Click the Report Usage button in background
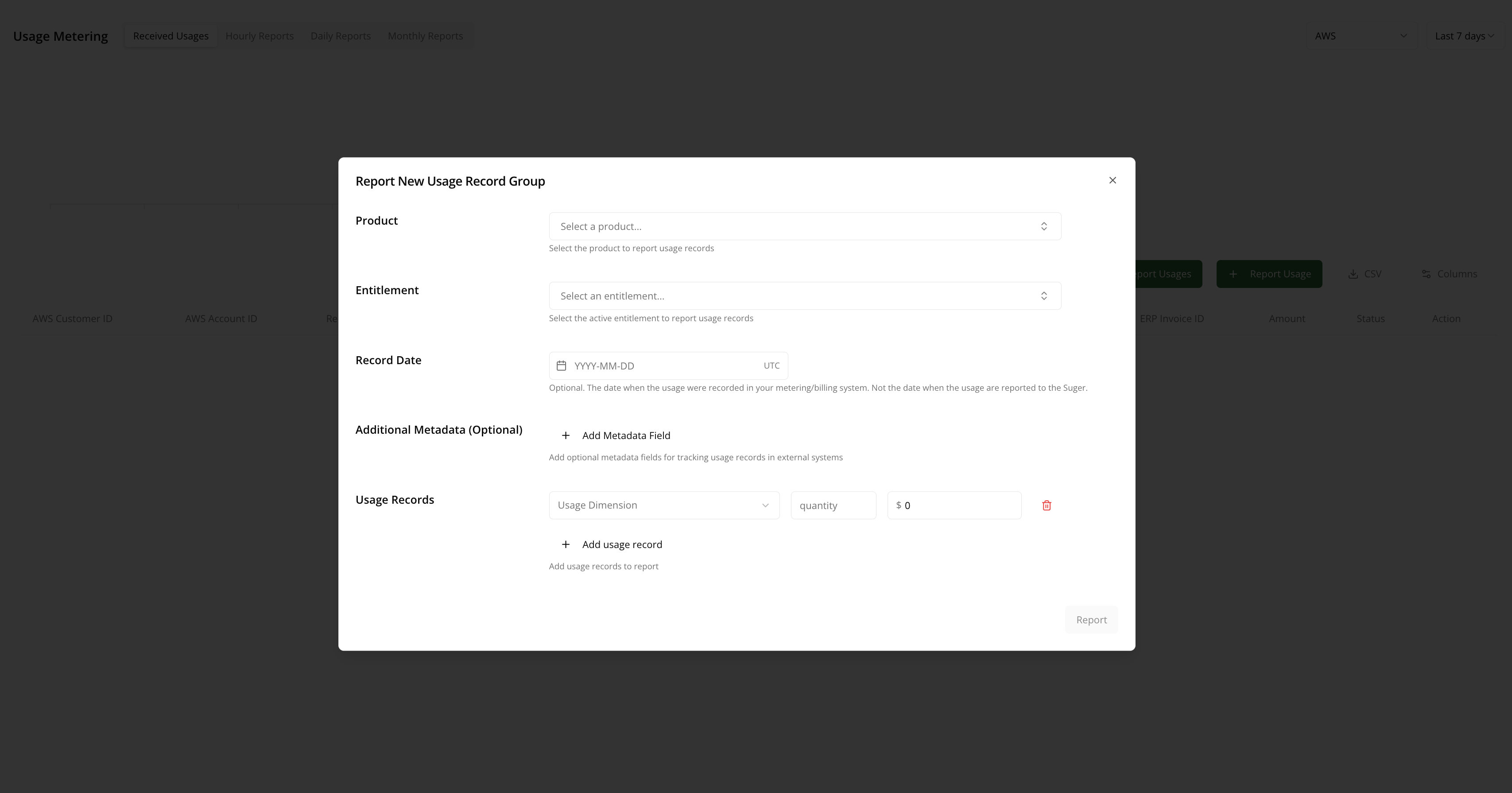 (1269, 274)
